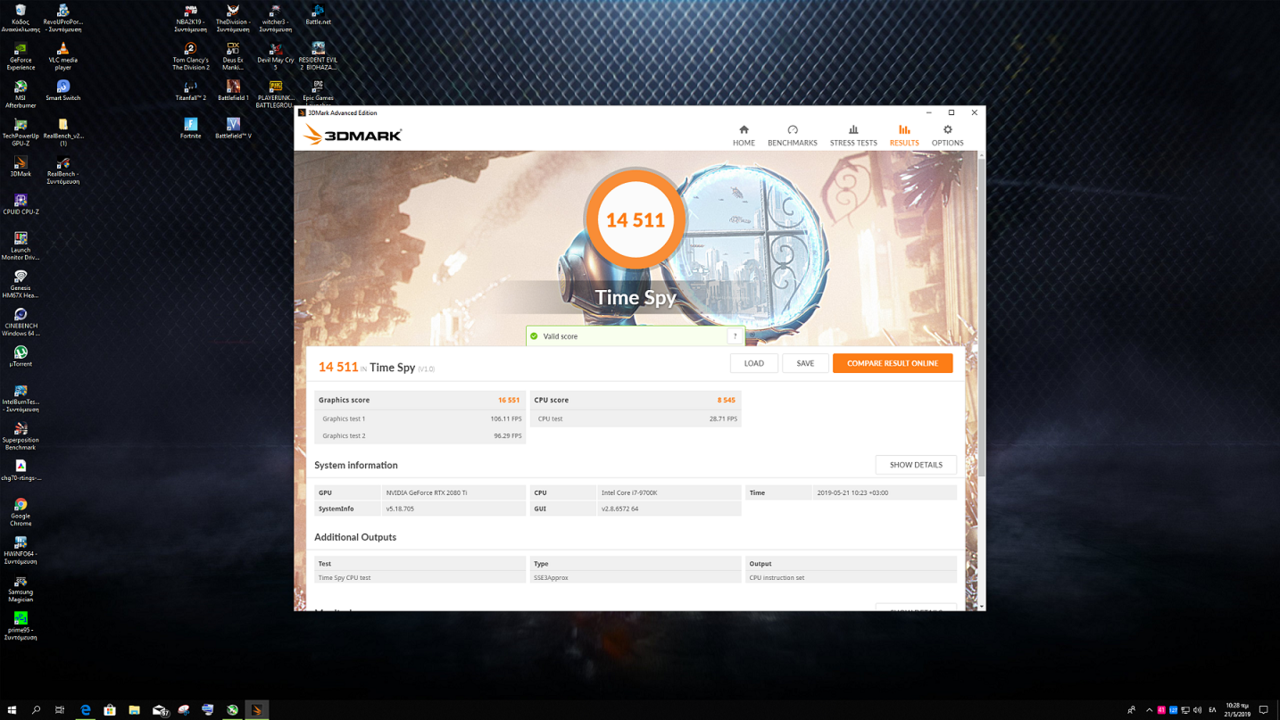The height and width of the screenshot is (720, 1280).
Task: Click COMPARE RESULT ONLINE button
Action: pyautogui.click(x=892, y=363)
